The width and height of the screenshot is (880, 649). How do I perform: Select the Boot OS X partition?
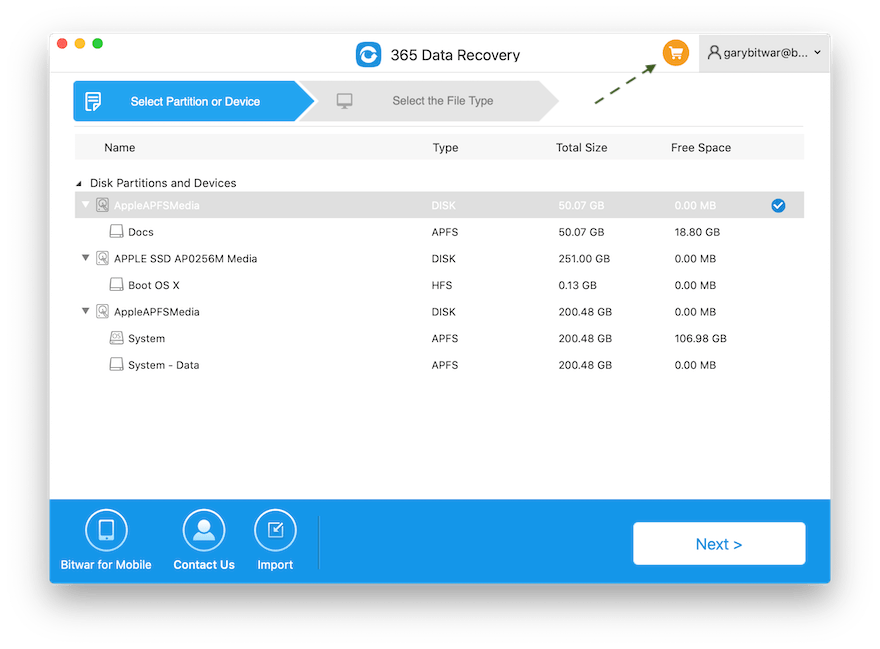coord(439,285)
